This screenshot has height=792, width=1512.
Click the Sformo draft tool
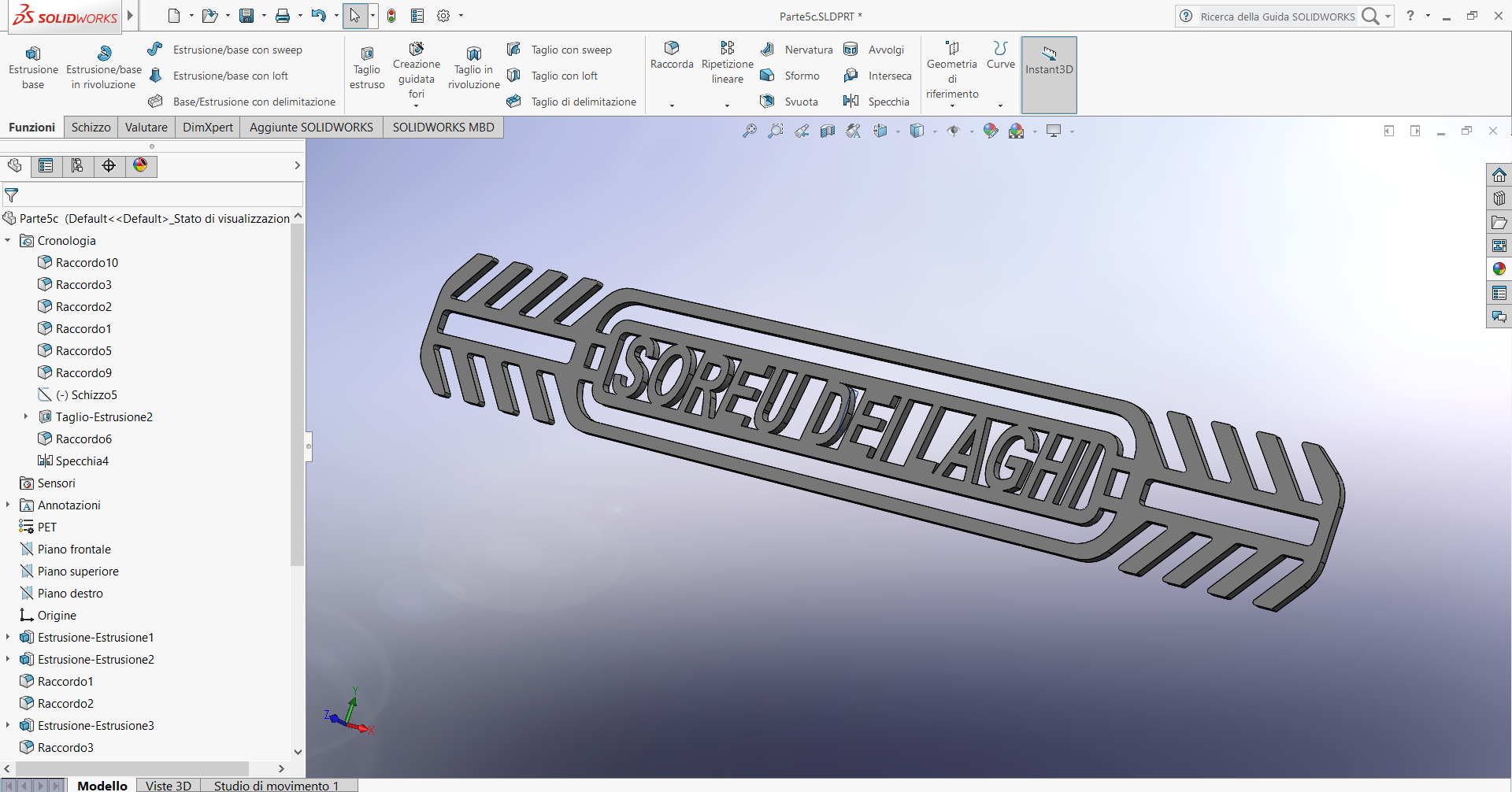[x=790, y=76]
